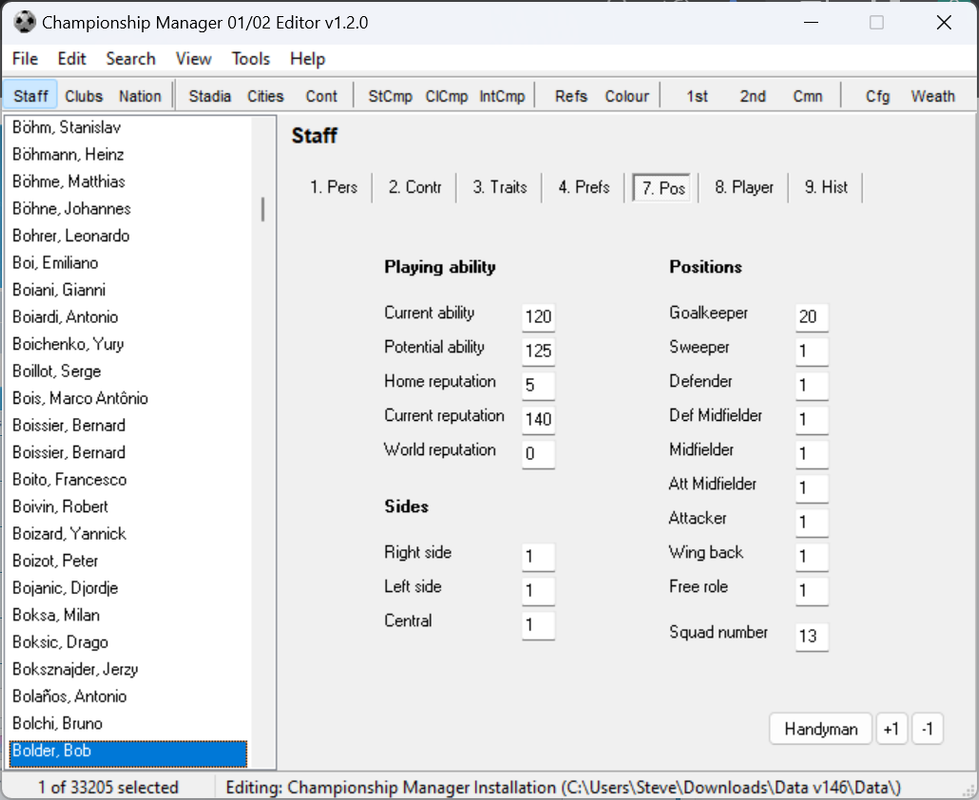The image size is (979, 800).
Task: Close the editor window
Action: tap(944, 22)
